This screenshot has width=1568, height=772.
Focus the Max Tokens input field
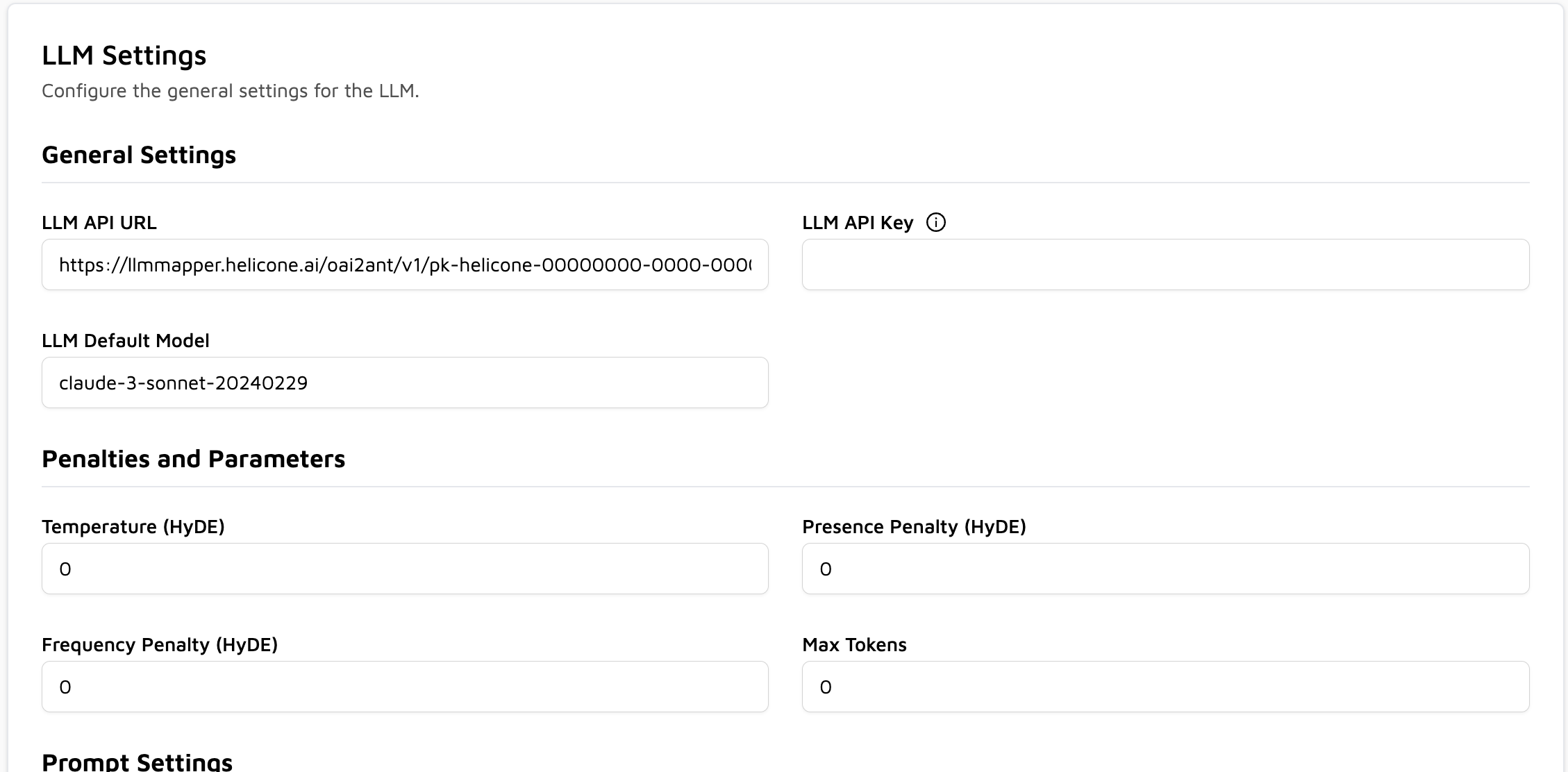(x=1165, y=686)
